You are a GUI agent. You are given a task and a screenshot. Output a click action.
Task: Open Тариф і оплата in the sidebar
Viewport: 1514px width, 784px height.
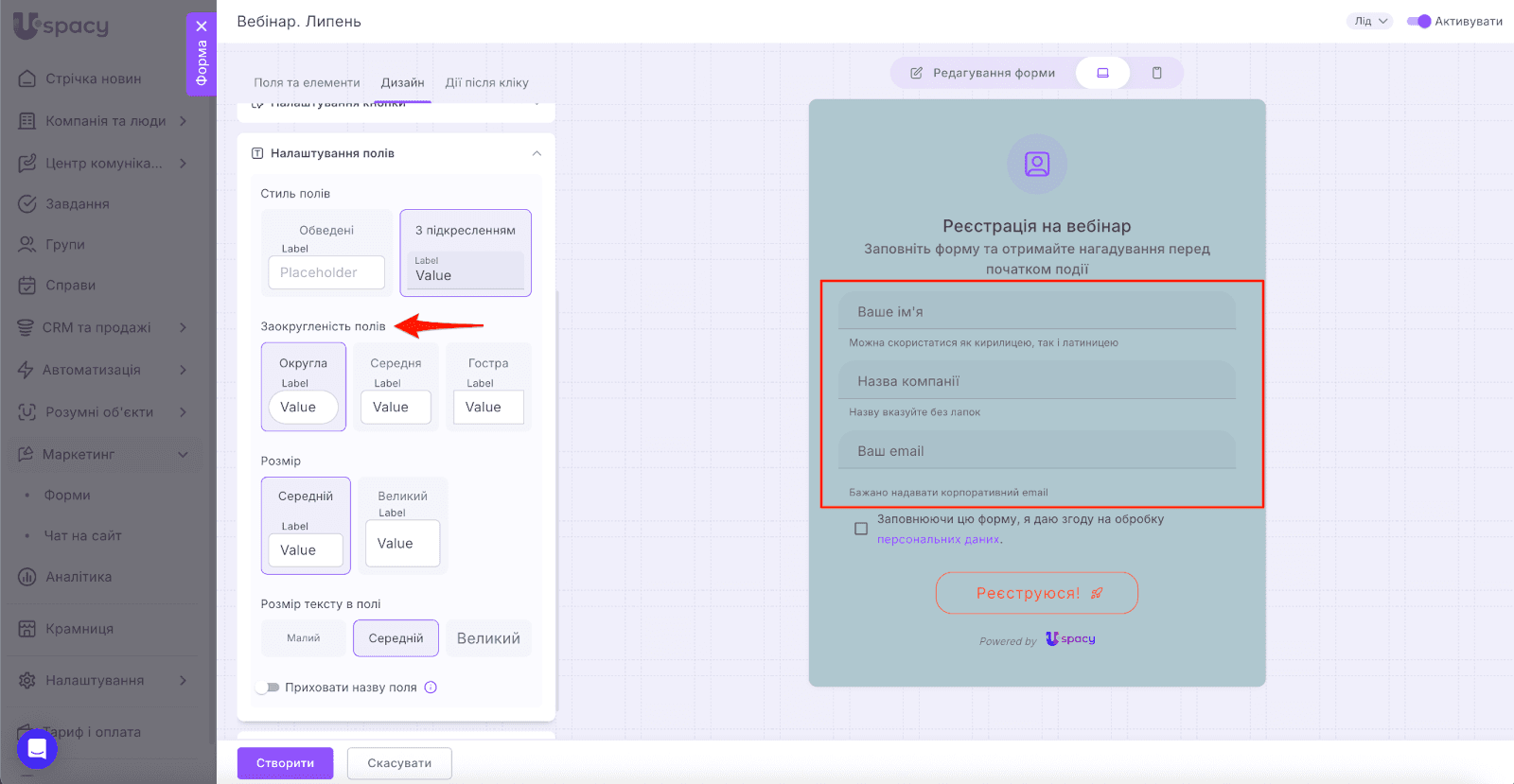coord(93,732)
